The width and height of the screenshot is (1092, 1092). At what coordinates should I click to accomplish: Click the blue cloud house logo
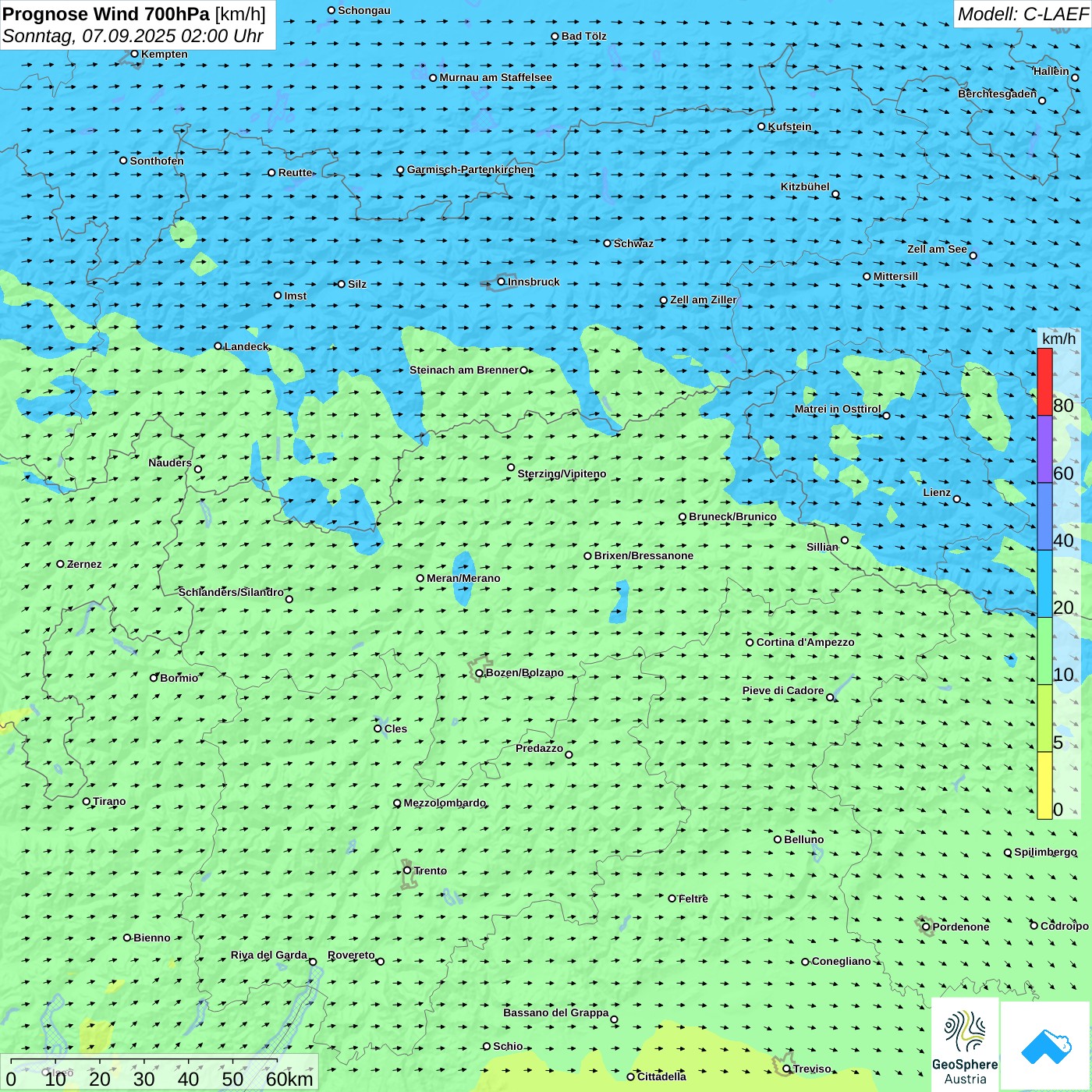pyautogui.click(x=1046, y=1046)
